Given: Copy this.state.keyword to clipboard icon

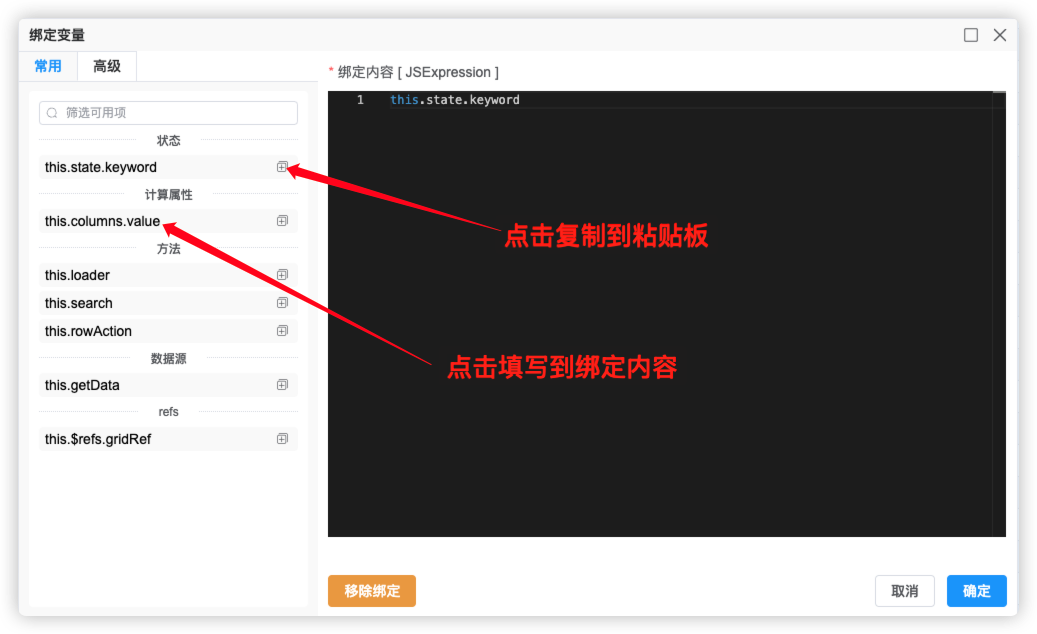Looking at the screenshot, I should click(282, 167).
